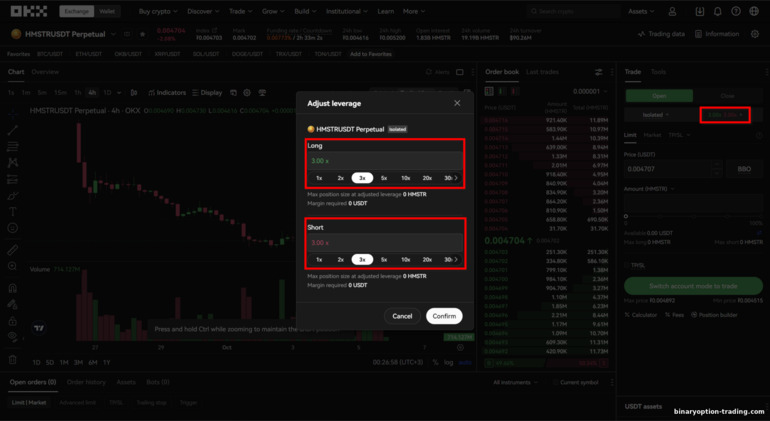Select the text annotation tool
Viewport: 770px width, 421px height.
pyautogui.click(x=13, y=212)
